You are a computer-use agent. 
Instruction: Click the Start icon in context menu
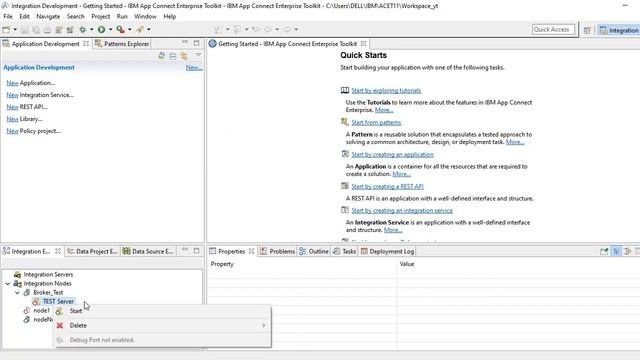[59, 311]
